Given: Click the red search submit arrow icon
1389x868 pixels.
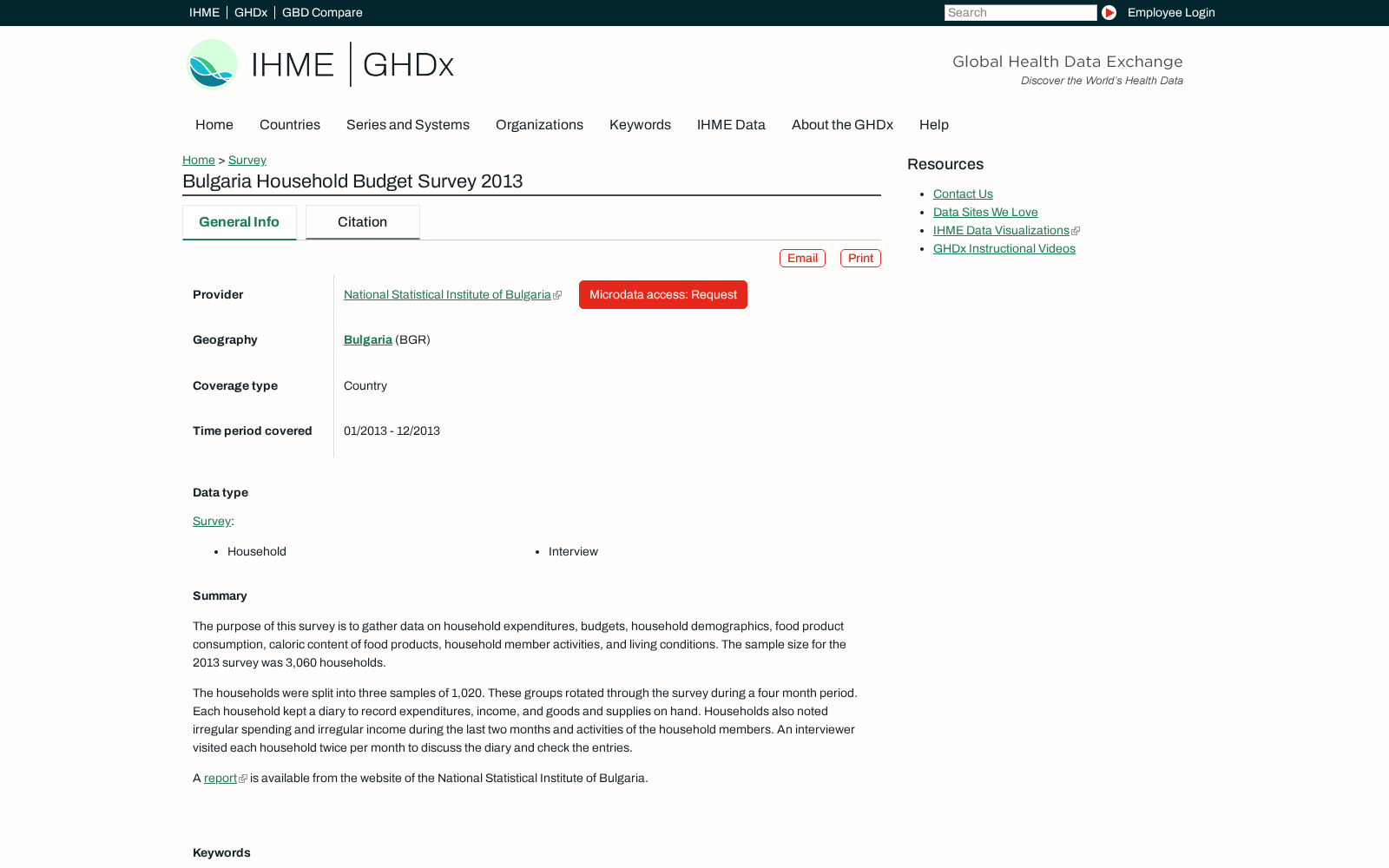Looking at the screenshot, I should click(1109, 12).
